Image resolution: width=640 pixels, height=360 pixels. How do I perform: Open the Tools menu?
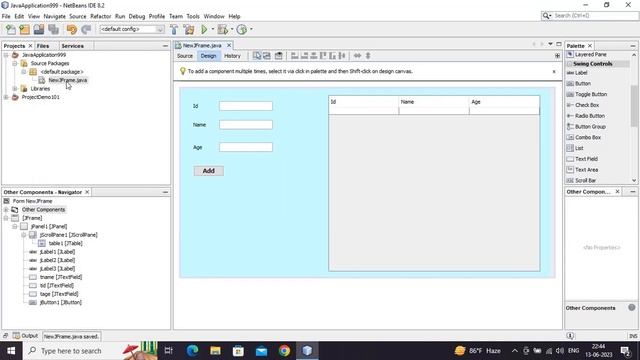click(193, 16)
